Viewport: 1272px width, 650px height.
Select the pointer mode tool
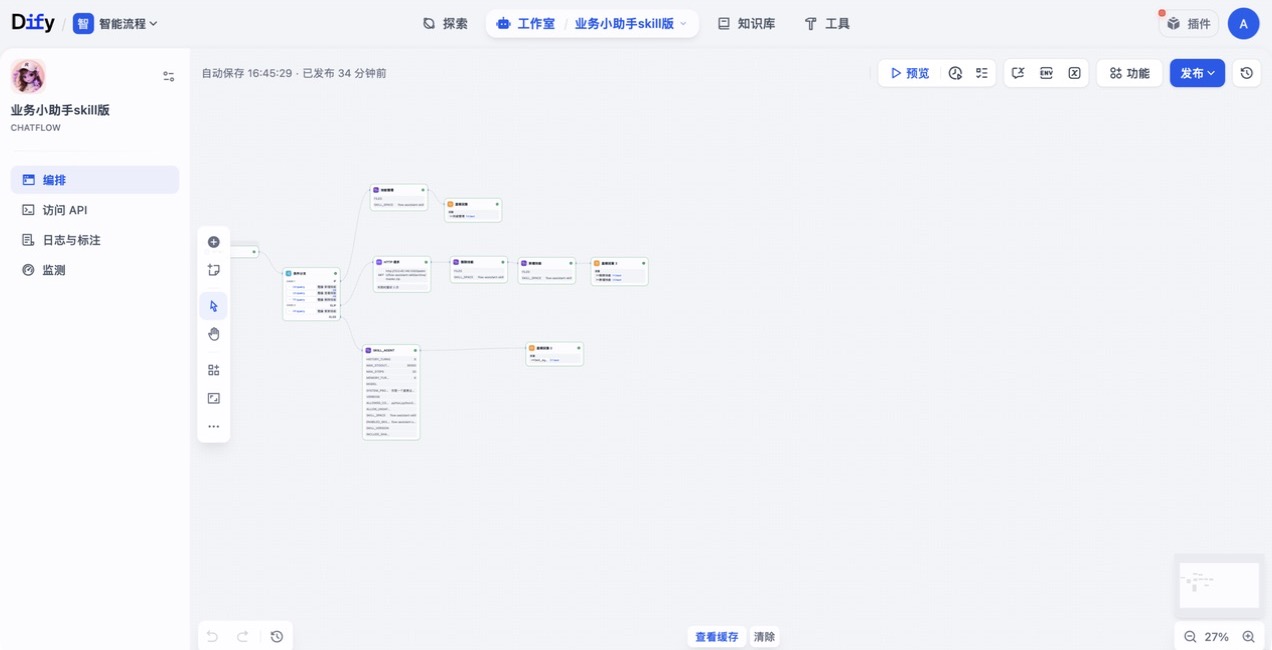(x=213, y=306)
